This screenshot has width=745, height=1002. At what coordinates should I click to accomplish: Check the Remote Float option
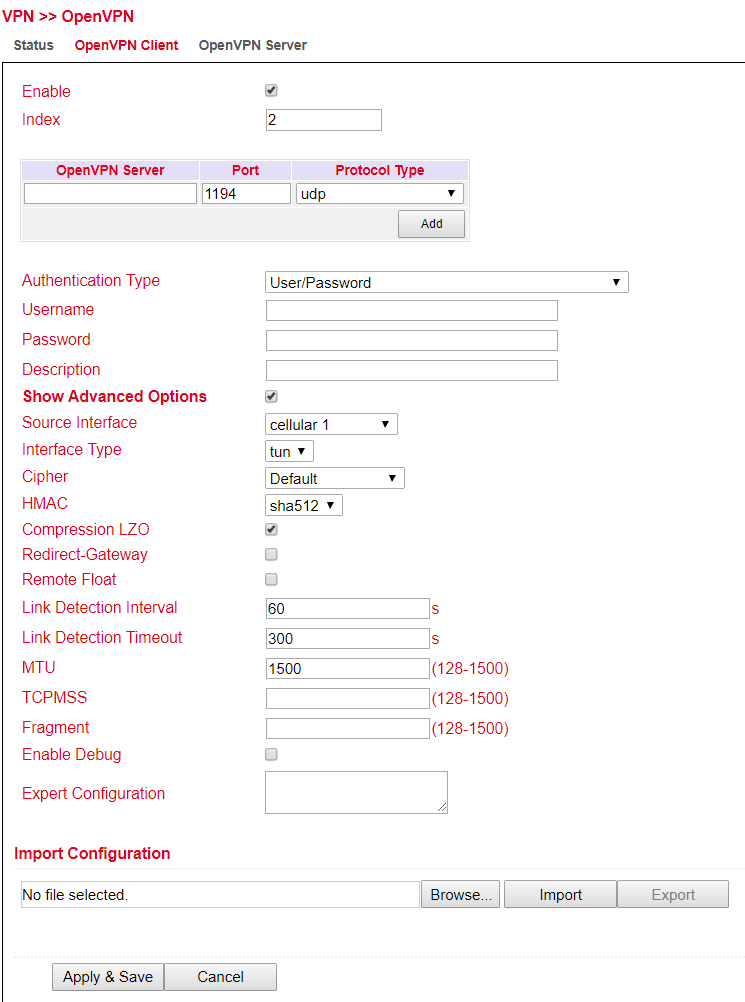click(x=271, y=579)
